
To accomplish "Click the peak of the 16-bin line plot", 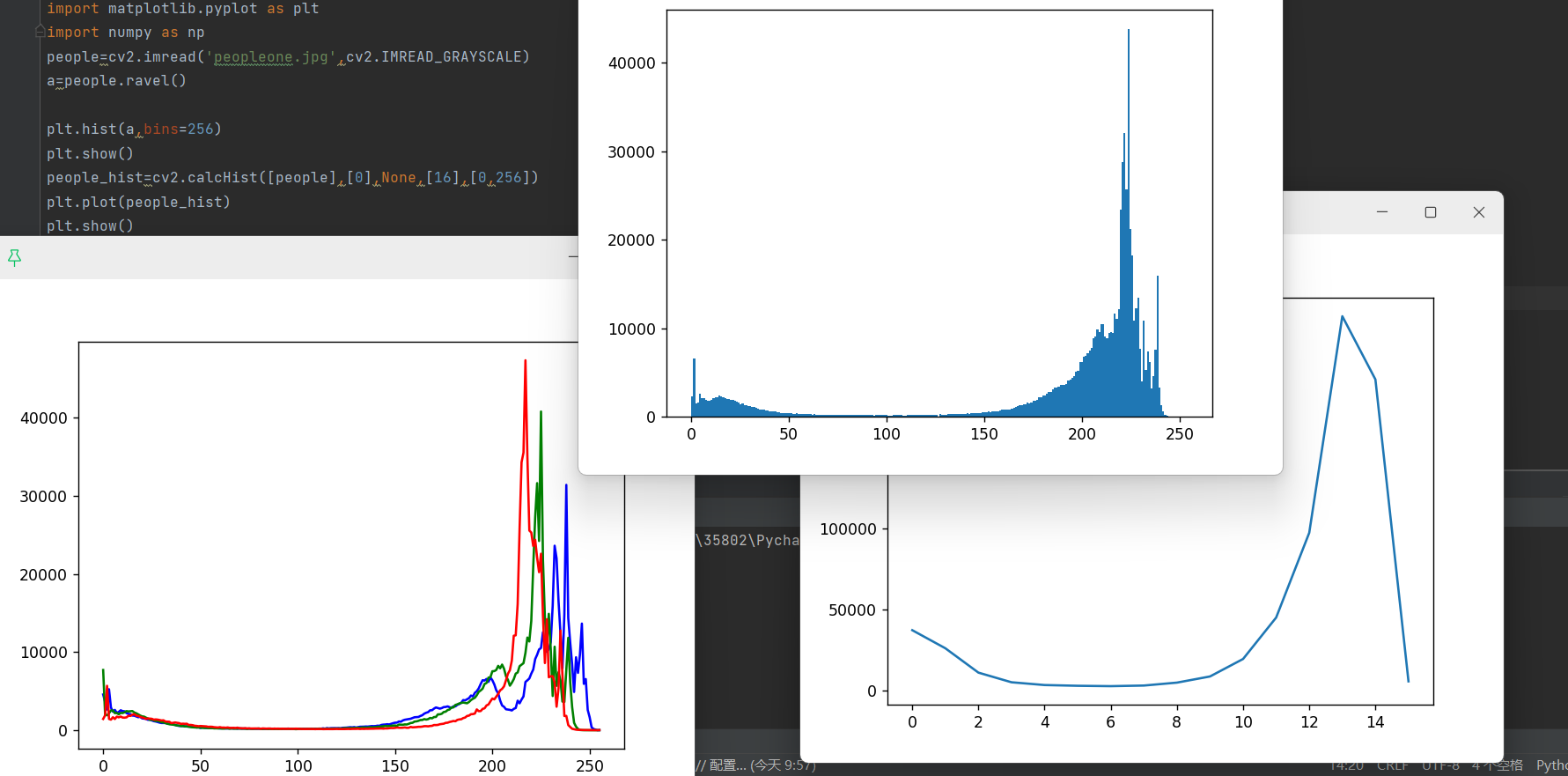I will click(x=1342, y=316).
